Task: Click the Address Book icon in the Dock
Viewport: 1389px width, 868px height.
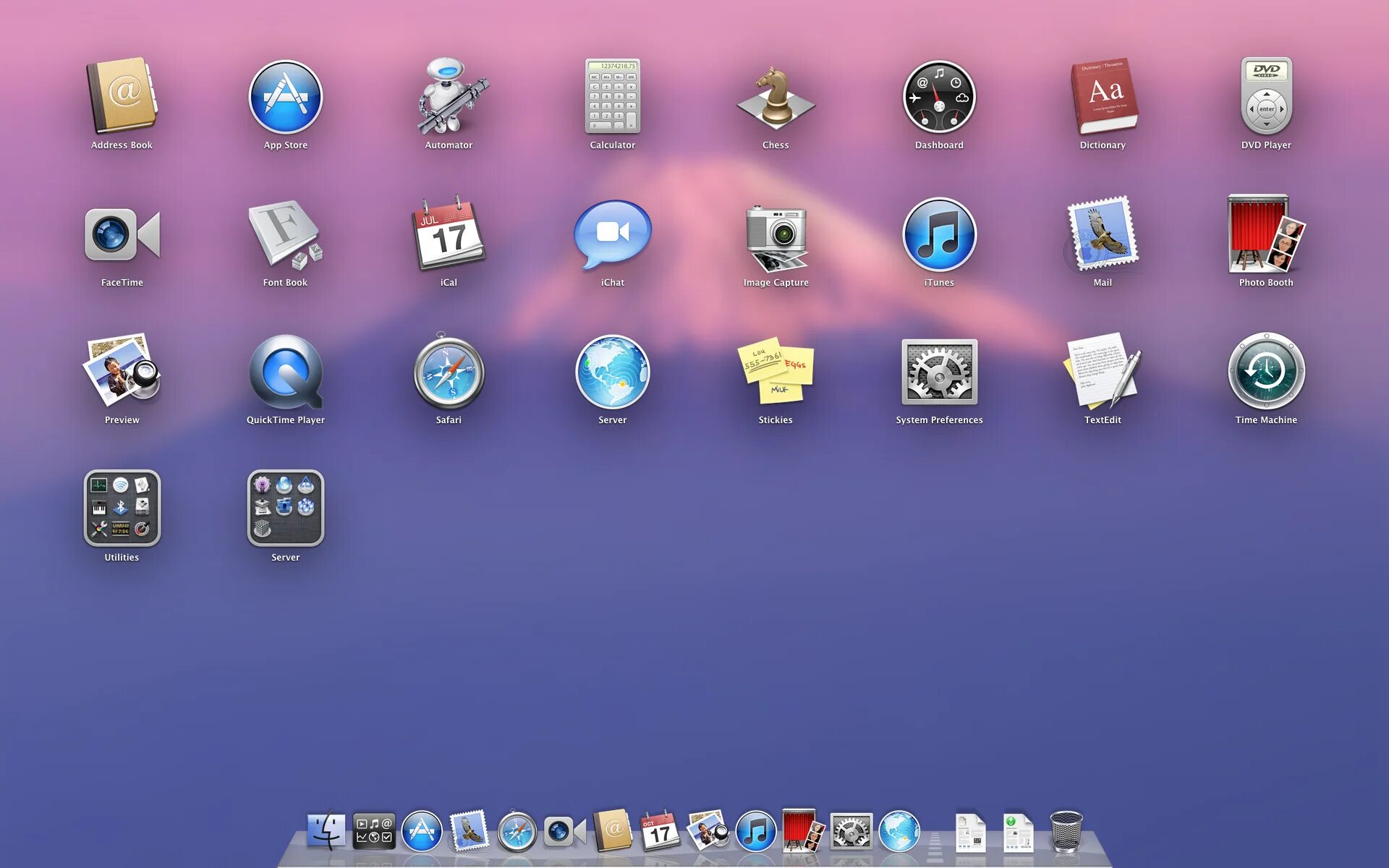Action: 613,830
